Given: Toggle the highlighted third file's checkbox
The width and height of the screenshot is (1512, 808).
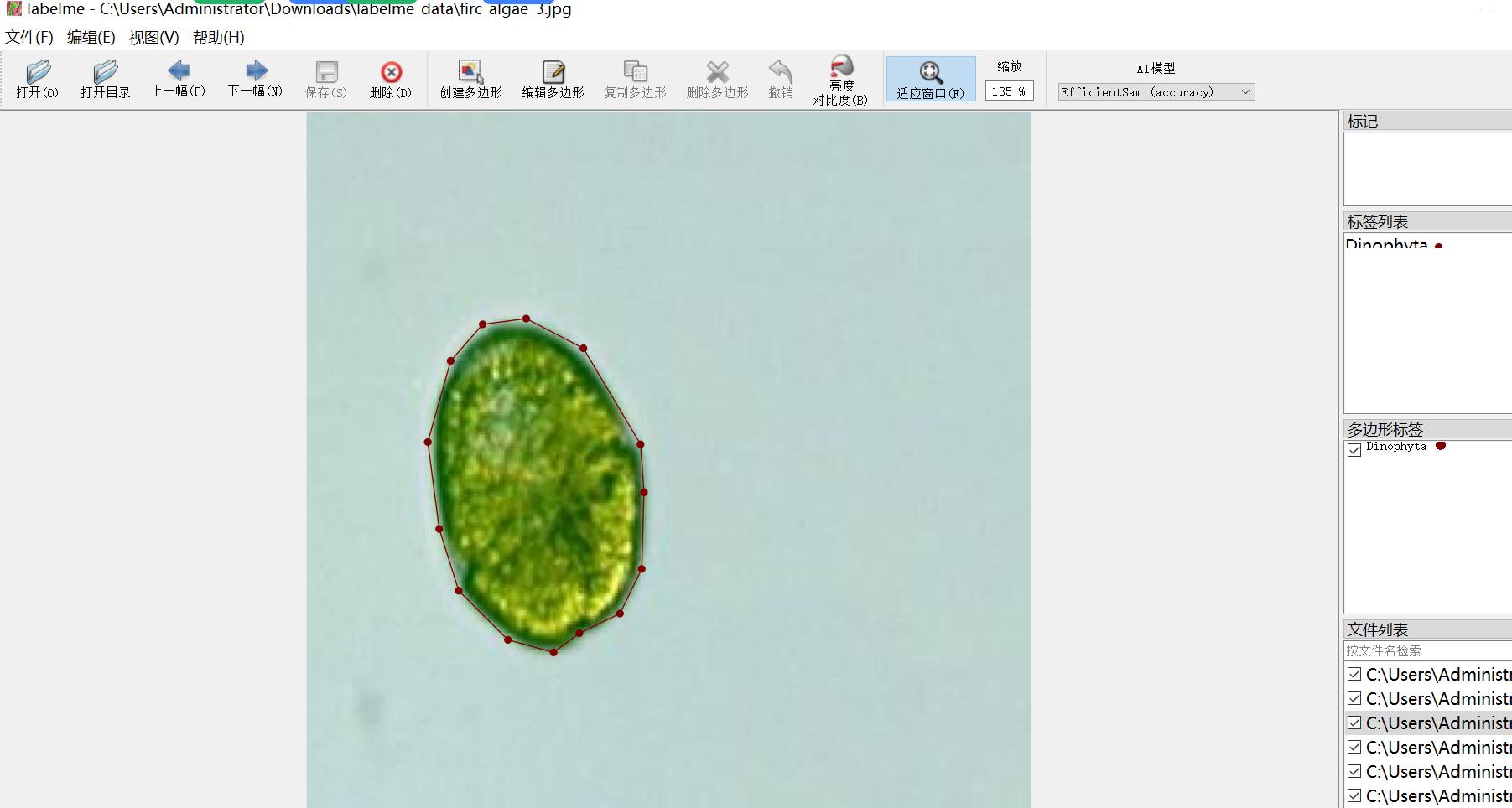Looking at the screenshot, I should pos(1354,723).
